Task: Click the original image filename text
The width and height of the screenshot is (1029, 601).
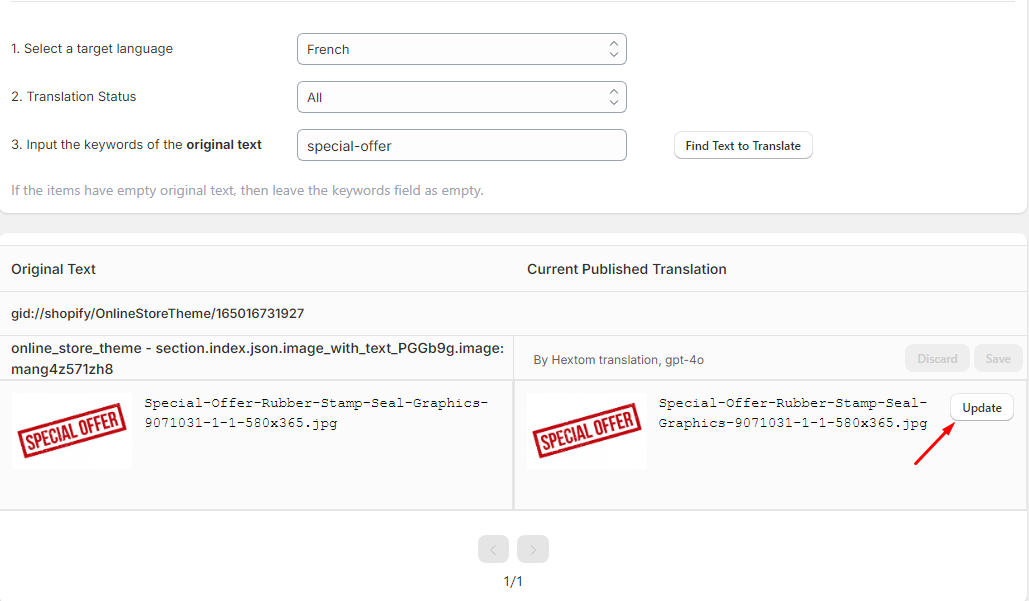Action: coord(316,413)
